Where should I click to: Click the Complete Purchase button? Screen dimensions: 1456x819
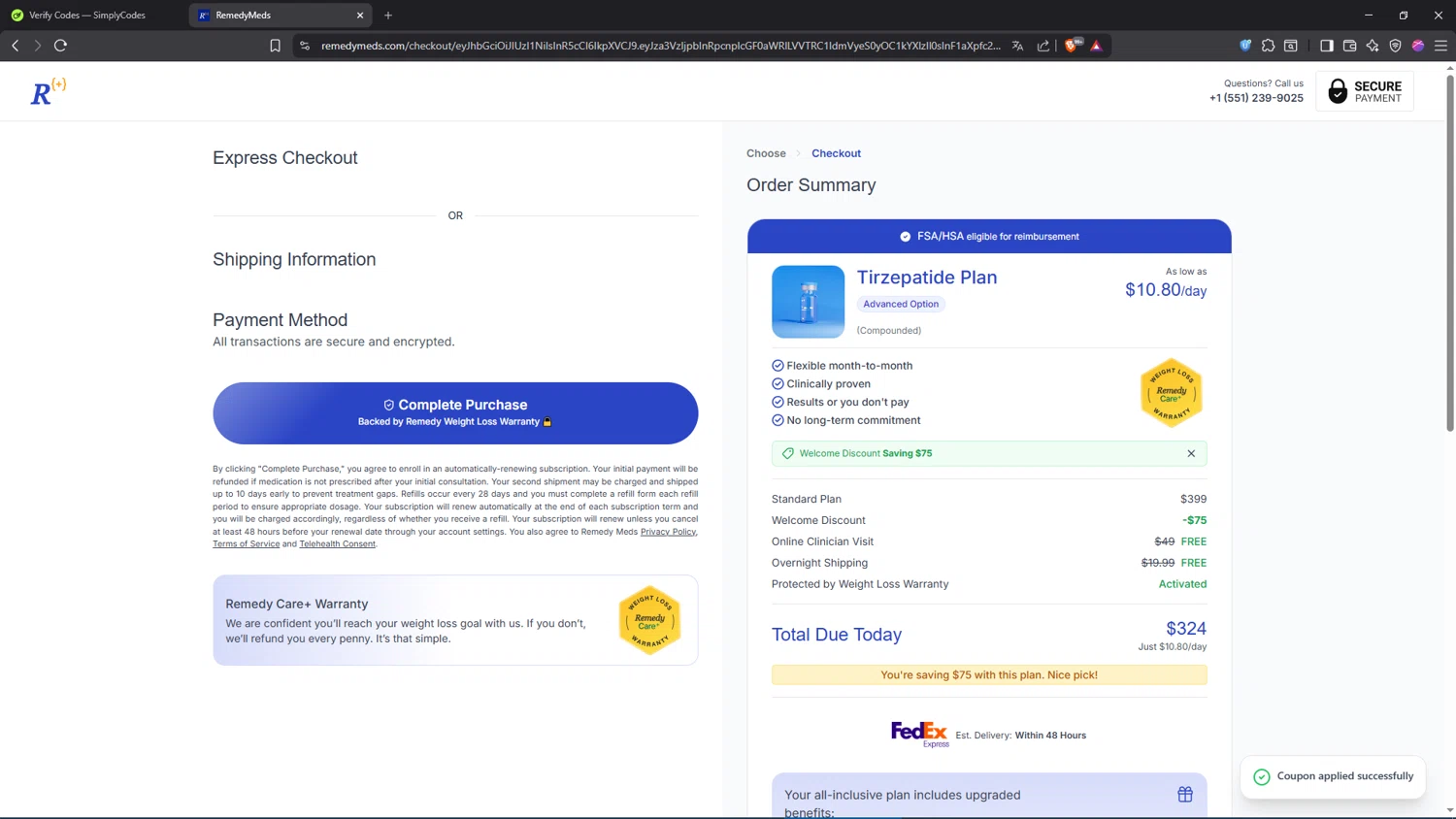point(455,413)
